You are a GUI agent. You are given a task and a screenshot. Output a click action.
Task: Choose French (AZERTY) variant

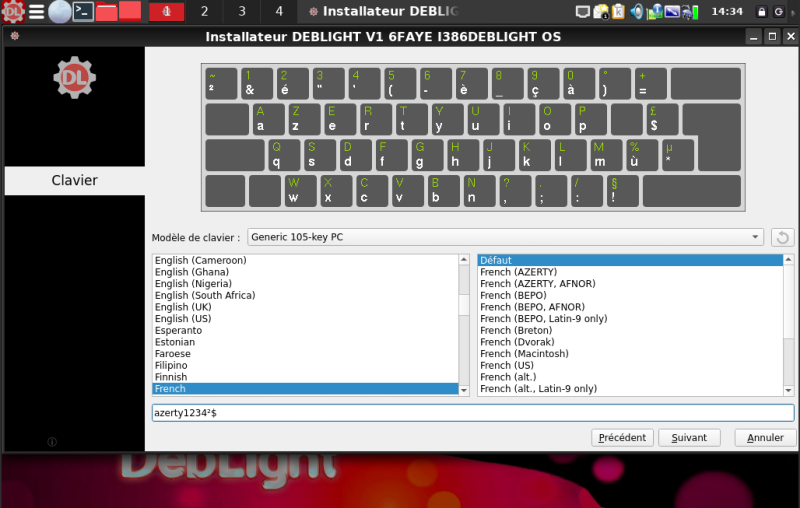point(518,272)
